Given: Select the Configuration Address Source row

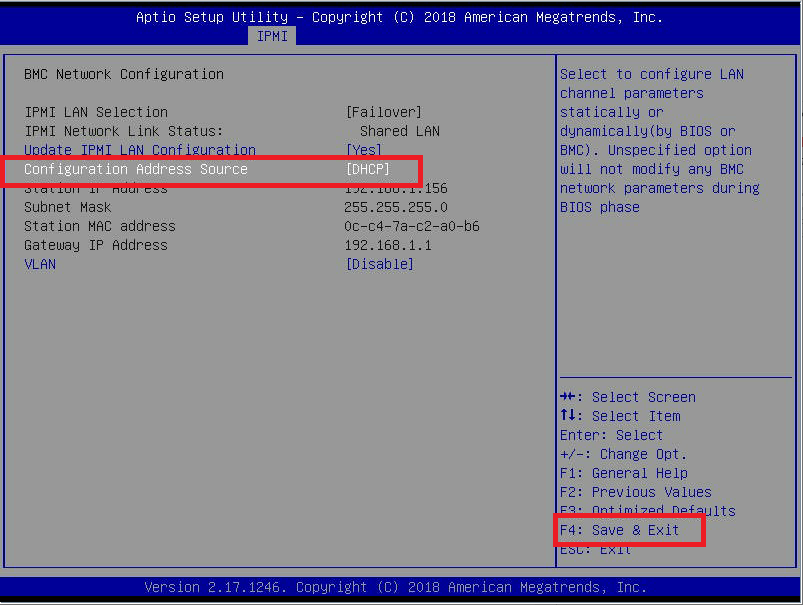Looking at the screenshot, I should pyautogui.click(x=136, y=169).
